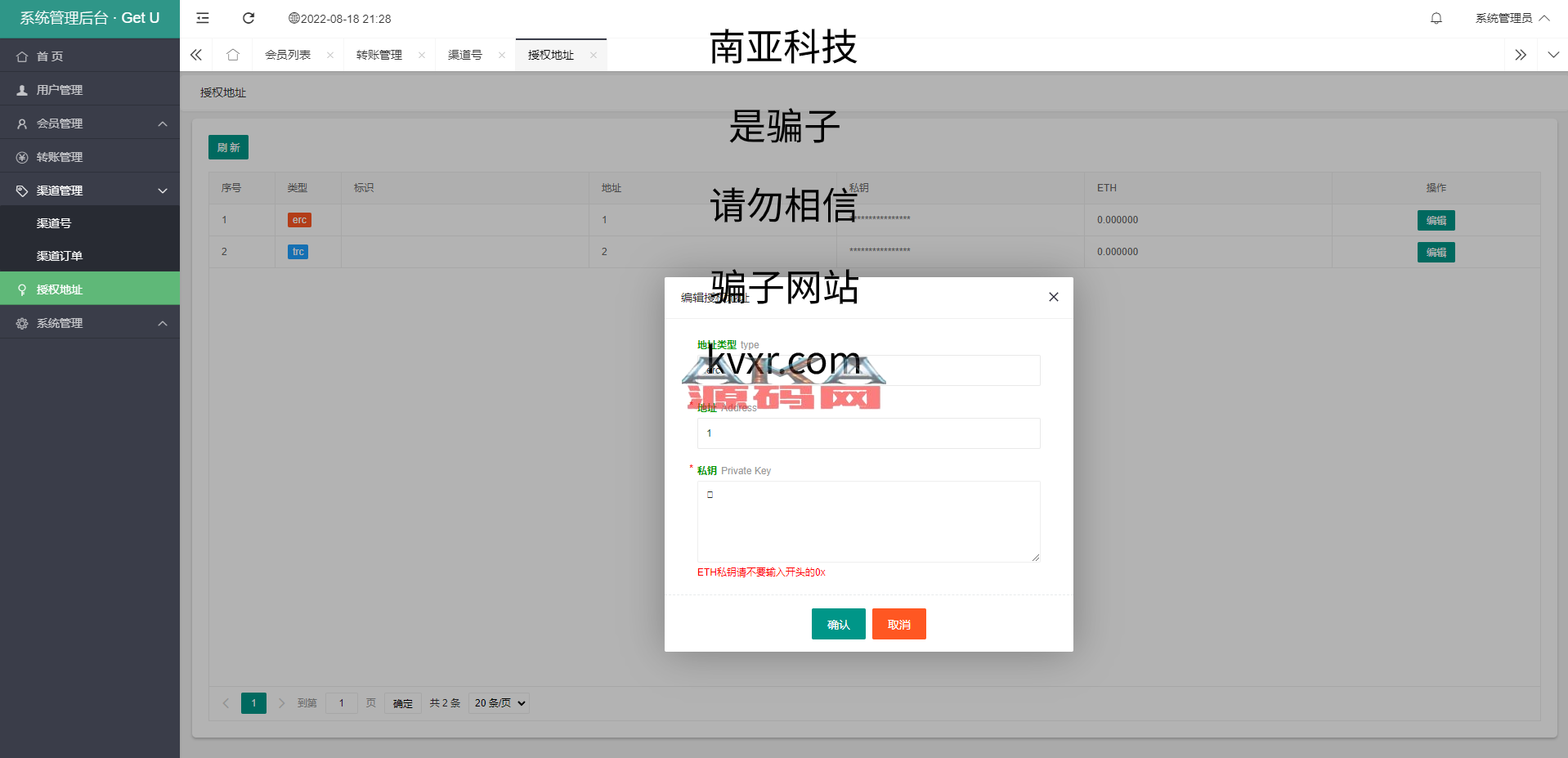Click the sidebar collapse menu icon

pos(203,18)
